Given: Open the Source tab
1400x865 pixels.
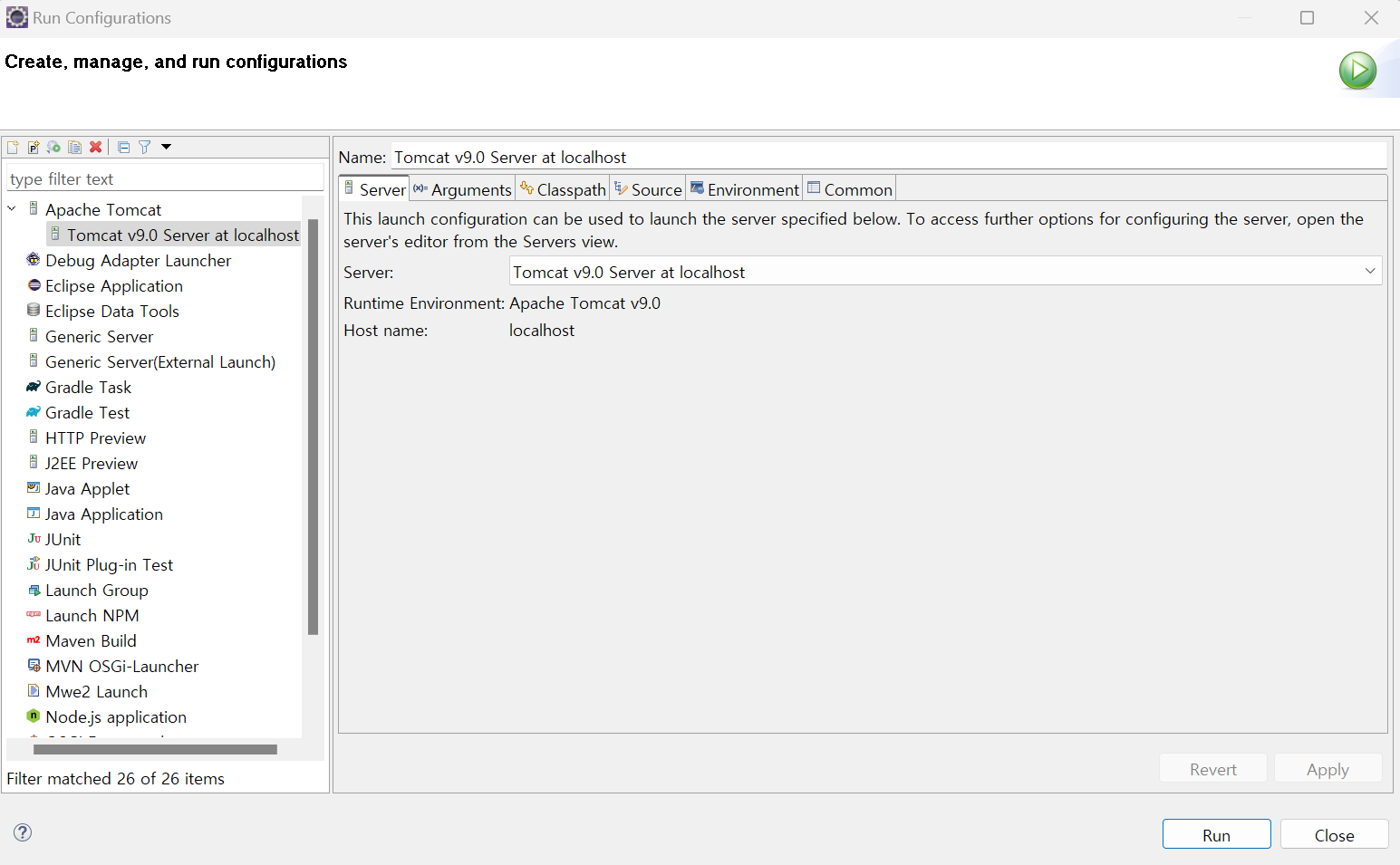Looking at the screenshot, I should coord(648,189).
